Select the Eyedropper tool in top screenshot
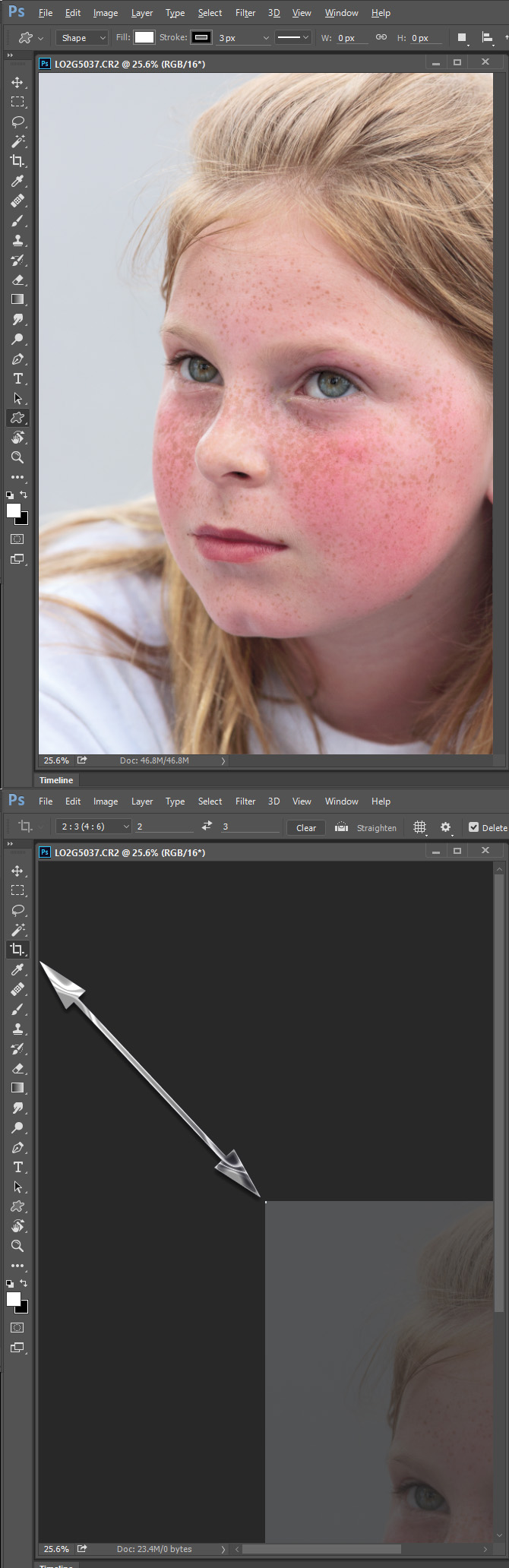509x1568 pixels. tap(17, 181)
